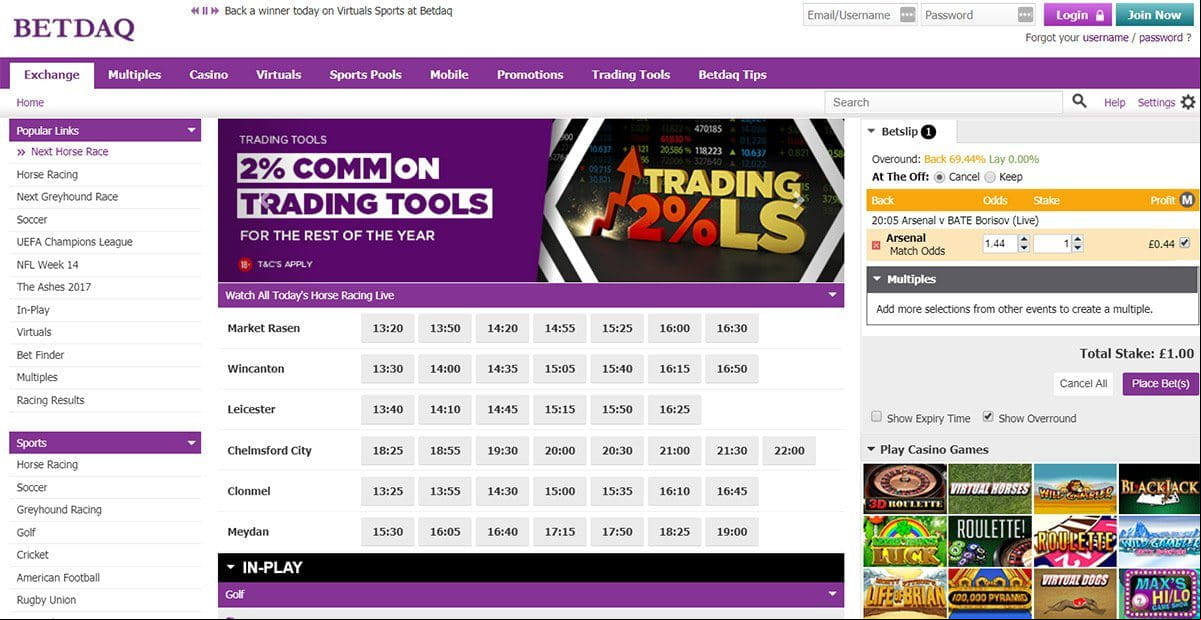Open the Exchange tab
Viewport: 1201px width, 620px height.
click(x=52, y=75)
